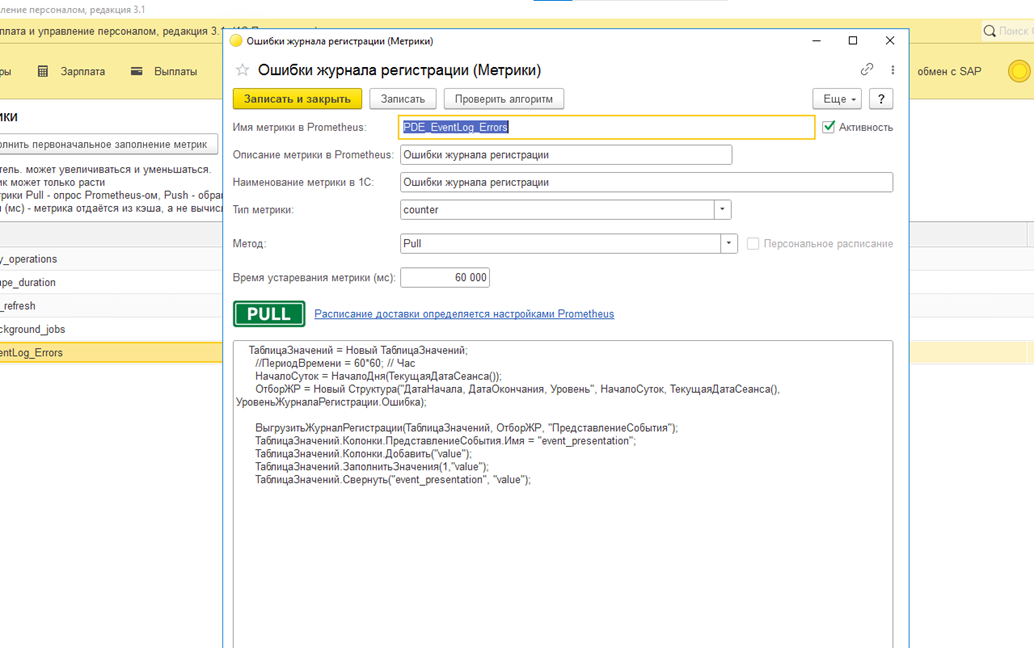Click the Время устаревания метрики field
Viewport: 1034px width, 648px height.
tap(444, 278)
